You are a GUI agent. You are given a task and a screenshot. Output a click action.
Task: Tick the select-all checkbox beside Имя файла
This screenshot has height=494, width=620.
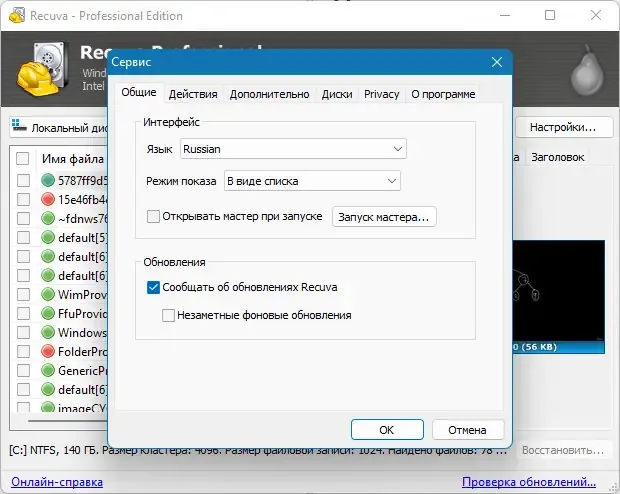coord(23,159)
